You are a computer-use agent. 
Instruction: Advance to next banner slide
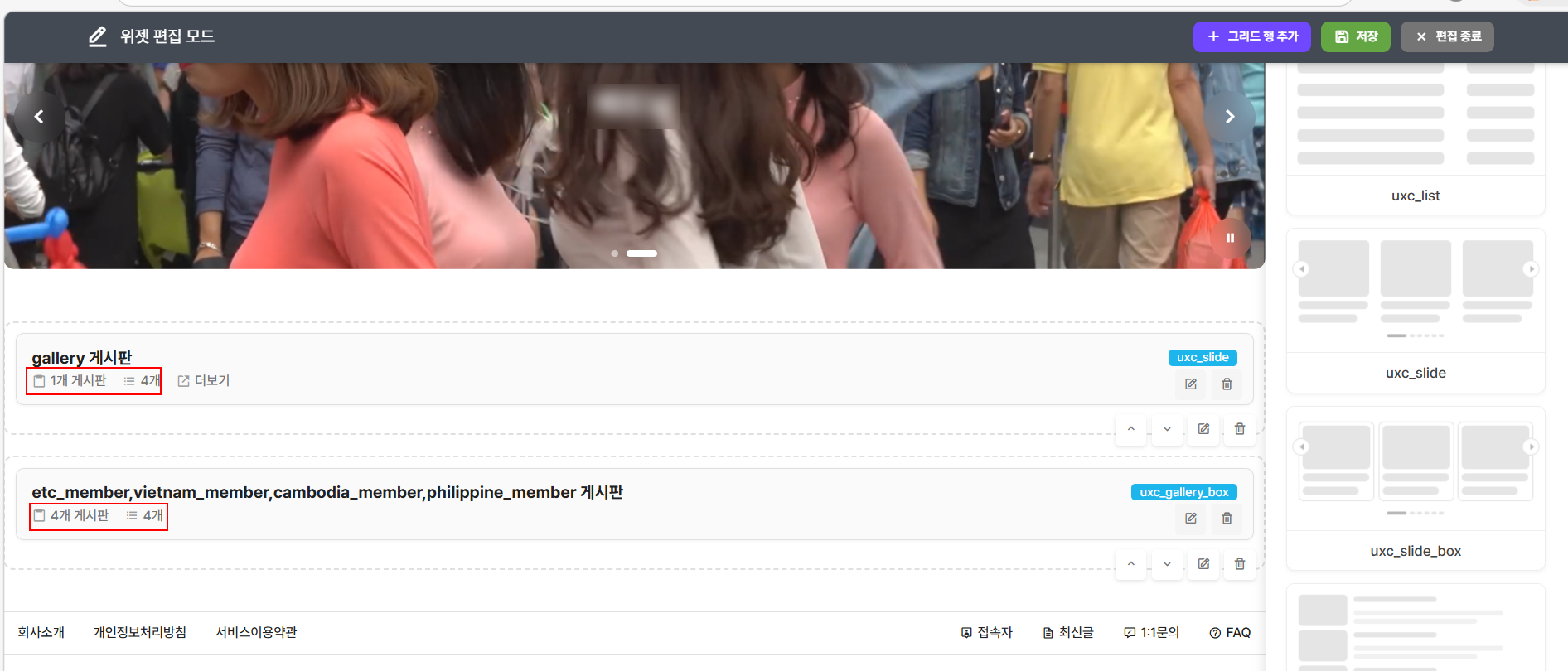1230,117
